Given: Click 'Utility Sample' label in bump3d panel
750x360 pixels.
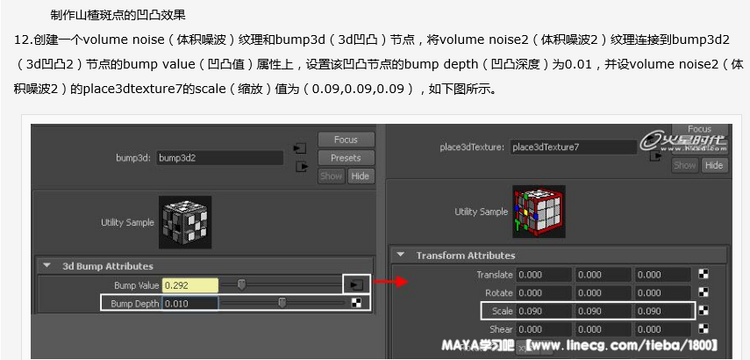Looking at the screenshot, I should [127, 222].
